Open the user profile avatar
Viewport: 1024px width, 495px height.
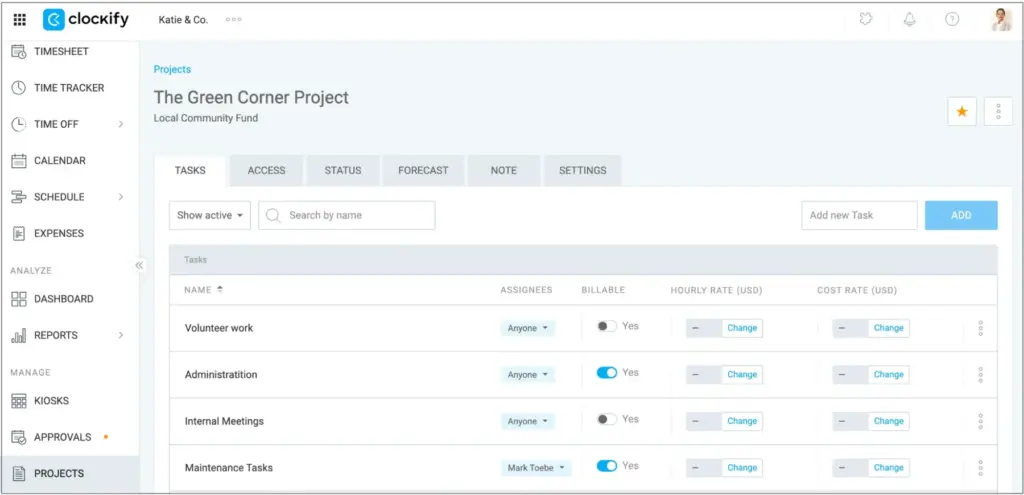(x=1001, y=20)
